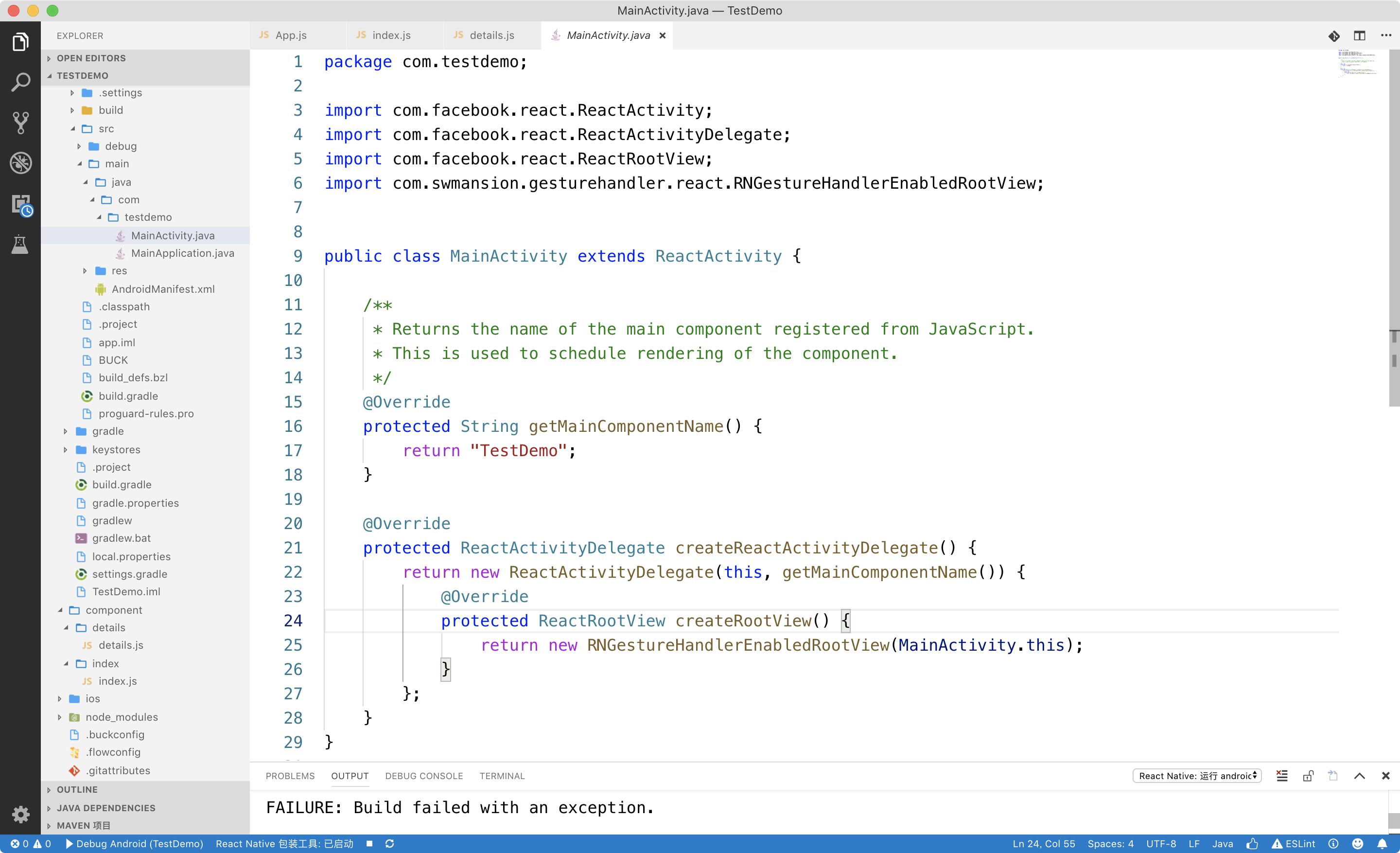
Task: Clear the output panel
Action: (x=1282, y=776)
